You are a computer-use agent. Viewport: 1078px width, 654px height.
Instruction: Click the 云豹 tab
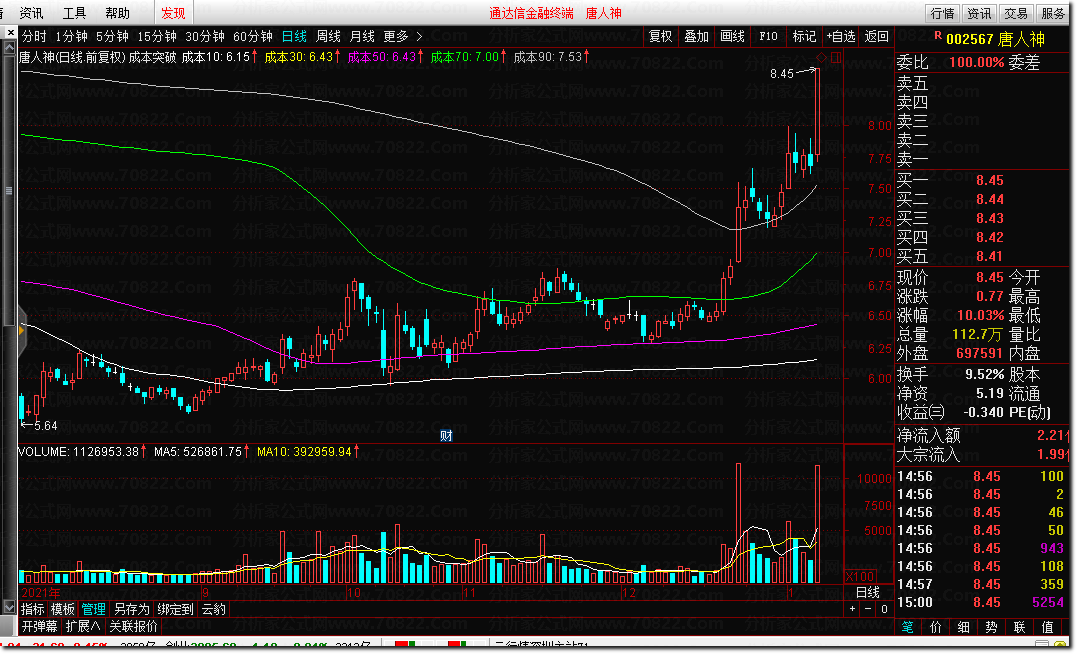(x=213, y=609)
